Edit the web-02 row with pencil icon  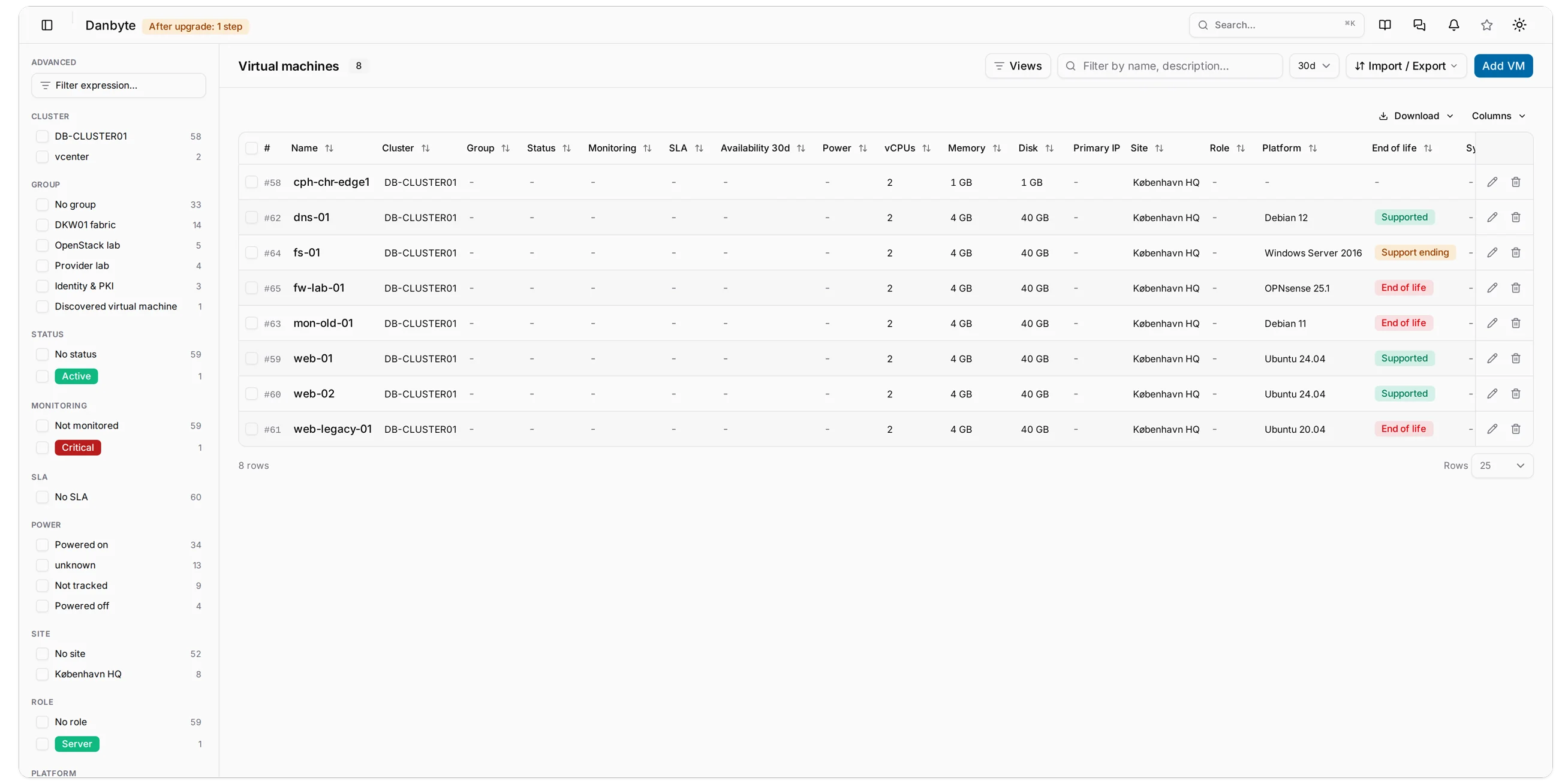click(1492, 394)
